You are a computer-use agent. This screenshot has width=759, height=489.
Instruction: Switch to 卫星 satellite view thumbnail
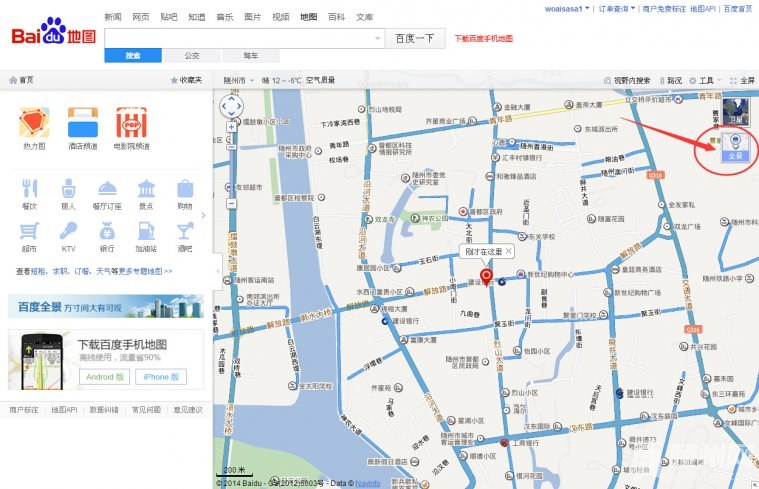coord(735,112)
